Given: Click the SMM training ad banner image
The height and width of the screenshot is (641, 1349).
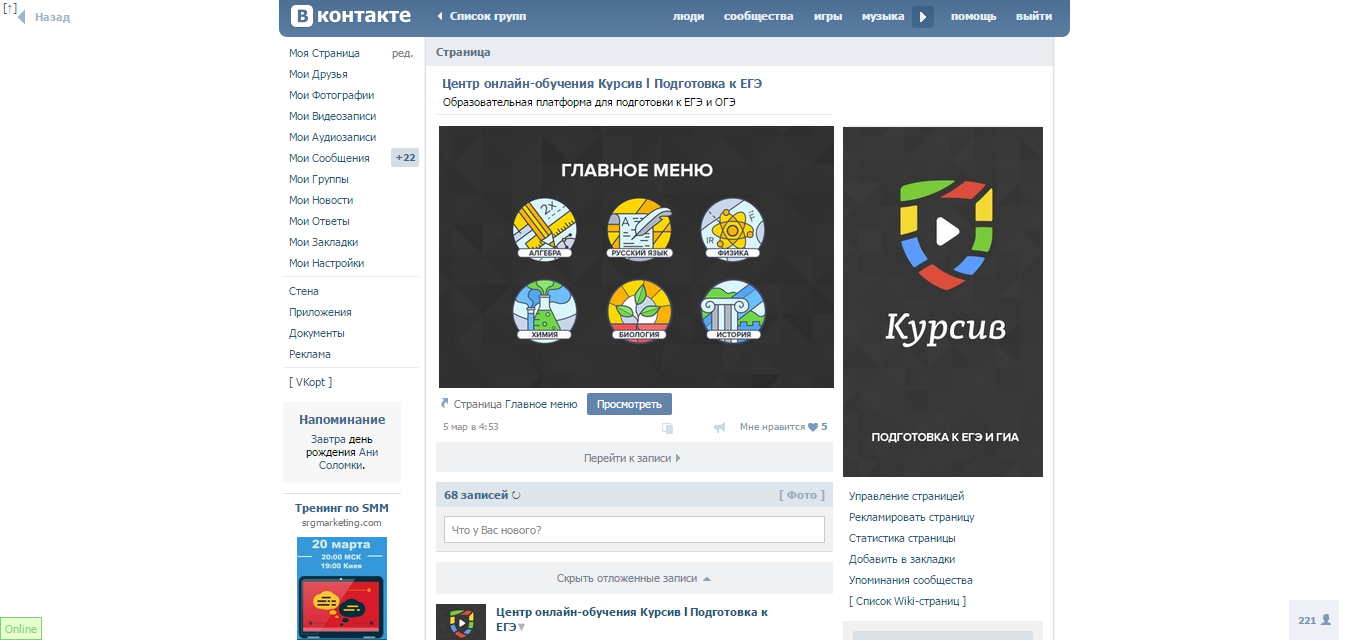Looking at the screenshot, I should click(342, 589).
